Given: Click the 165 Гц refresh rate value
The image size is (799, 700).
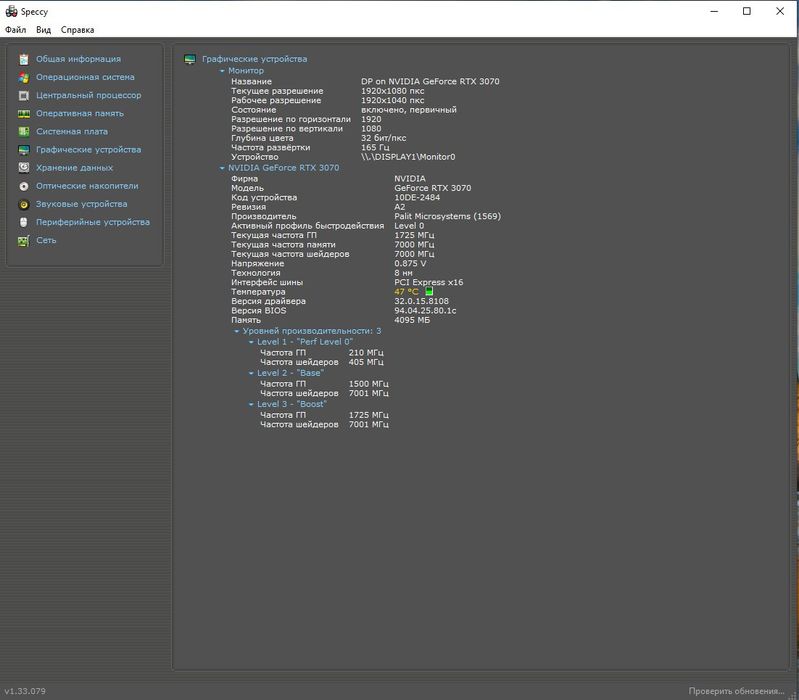Looking at the screenshot, I should 375,147.
